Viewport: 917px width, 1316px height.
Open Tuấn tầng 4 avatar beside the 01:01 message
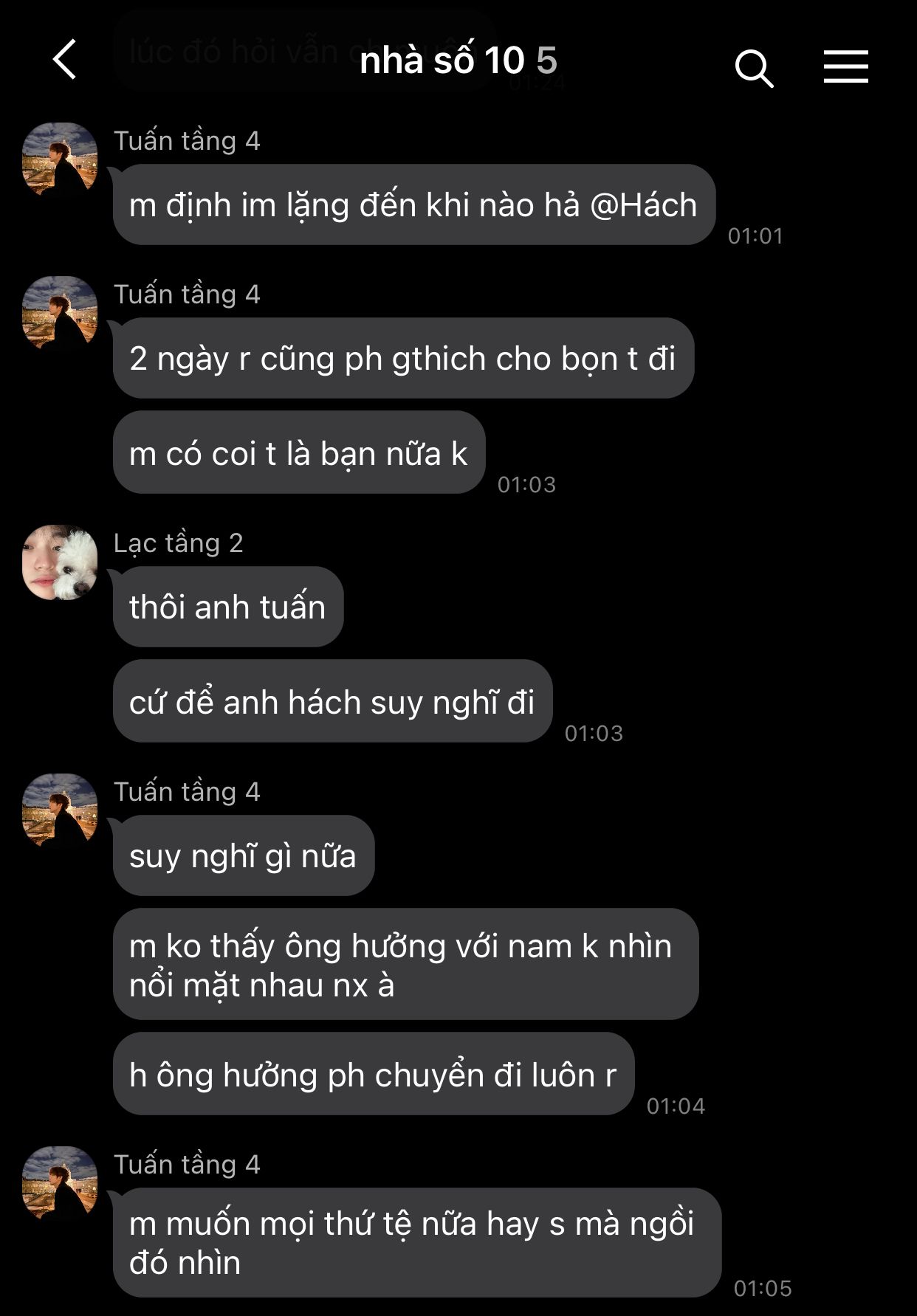point(60,159)
